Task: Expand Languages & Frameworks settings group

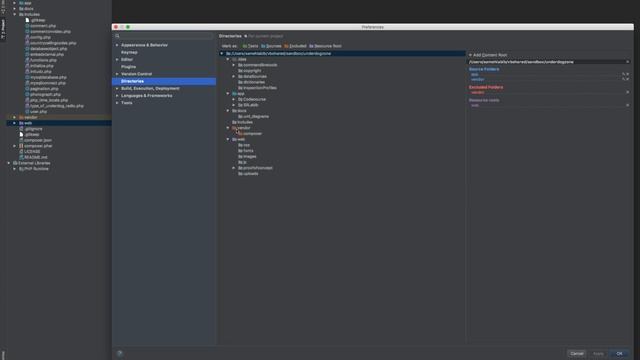Action: pos(117,96)
